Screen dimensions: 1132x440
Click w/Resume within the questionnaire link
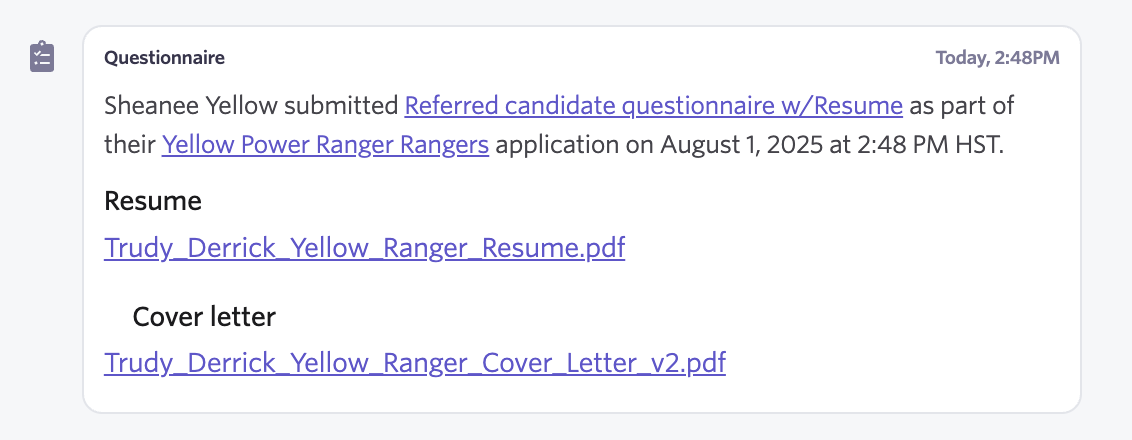coord(842,105)
